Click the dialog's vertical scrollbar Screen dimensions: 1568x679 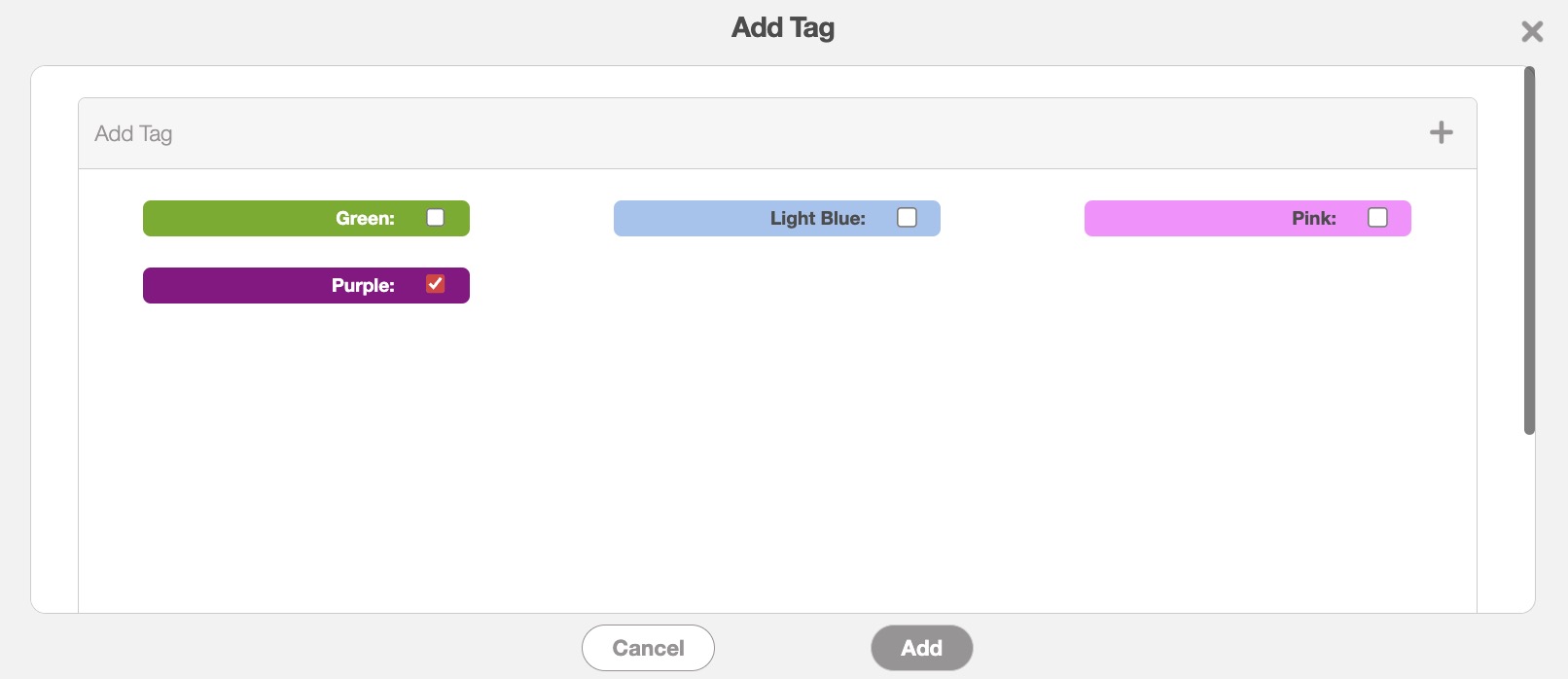(x=1529, y=250)
